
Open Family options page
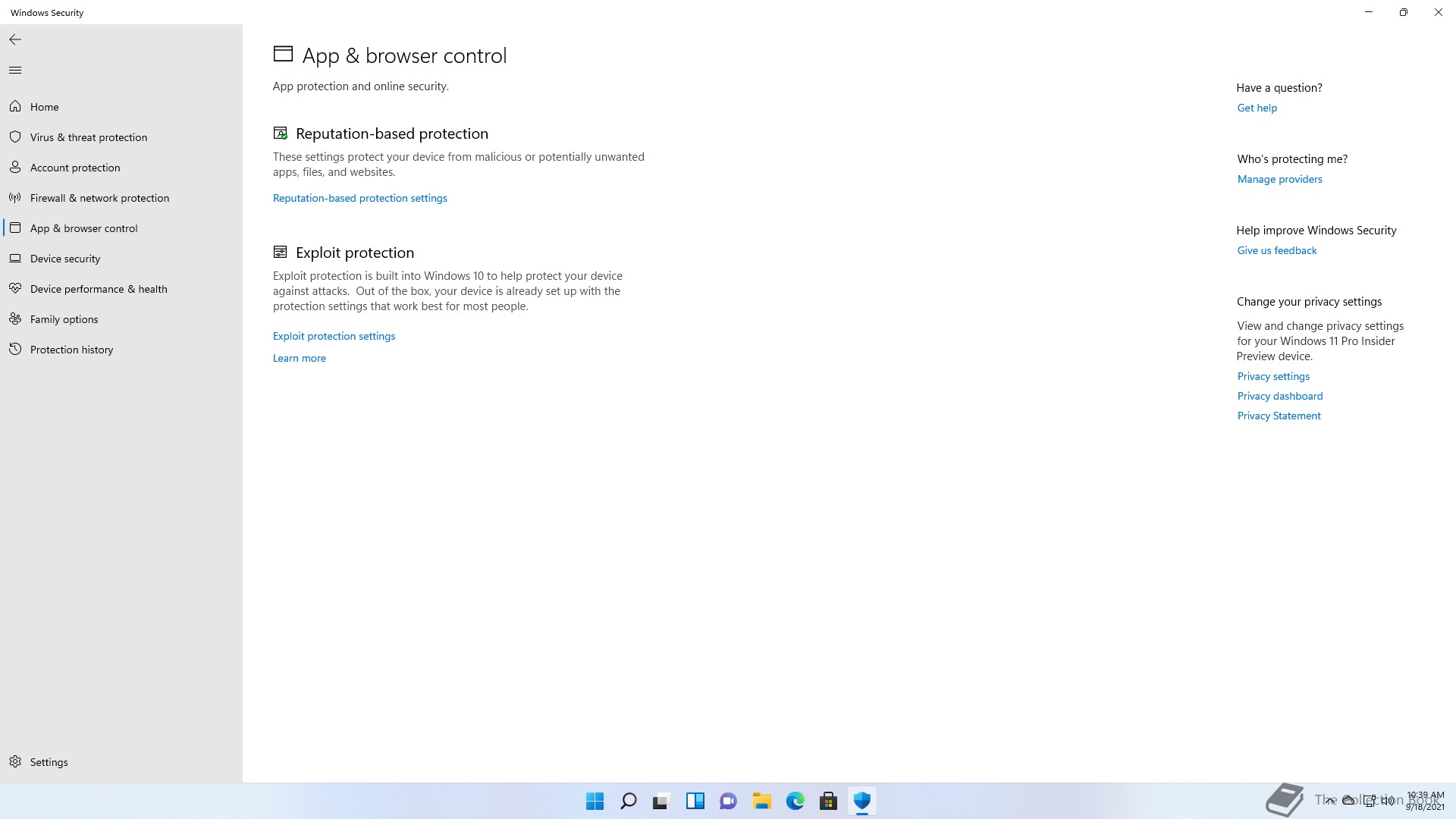121,319
